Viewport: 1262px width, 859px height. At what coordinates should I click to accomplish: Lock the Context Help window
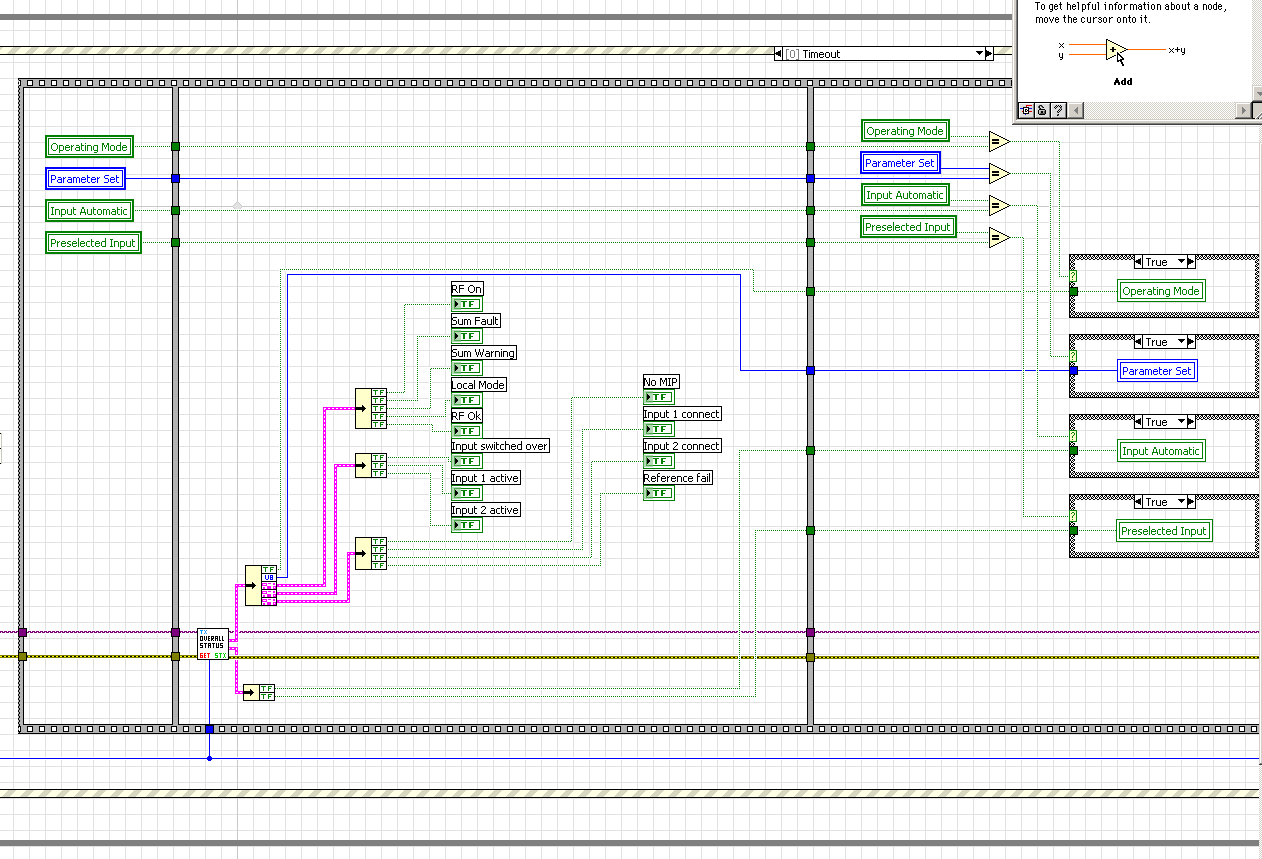point(1041,110)
